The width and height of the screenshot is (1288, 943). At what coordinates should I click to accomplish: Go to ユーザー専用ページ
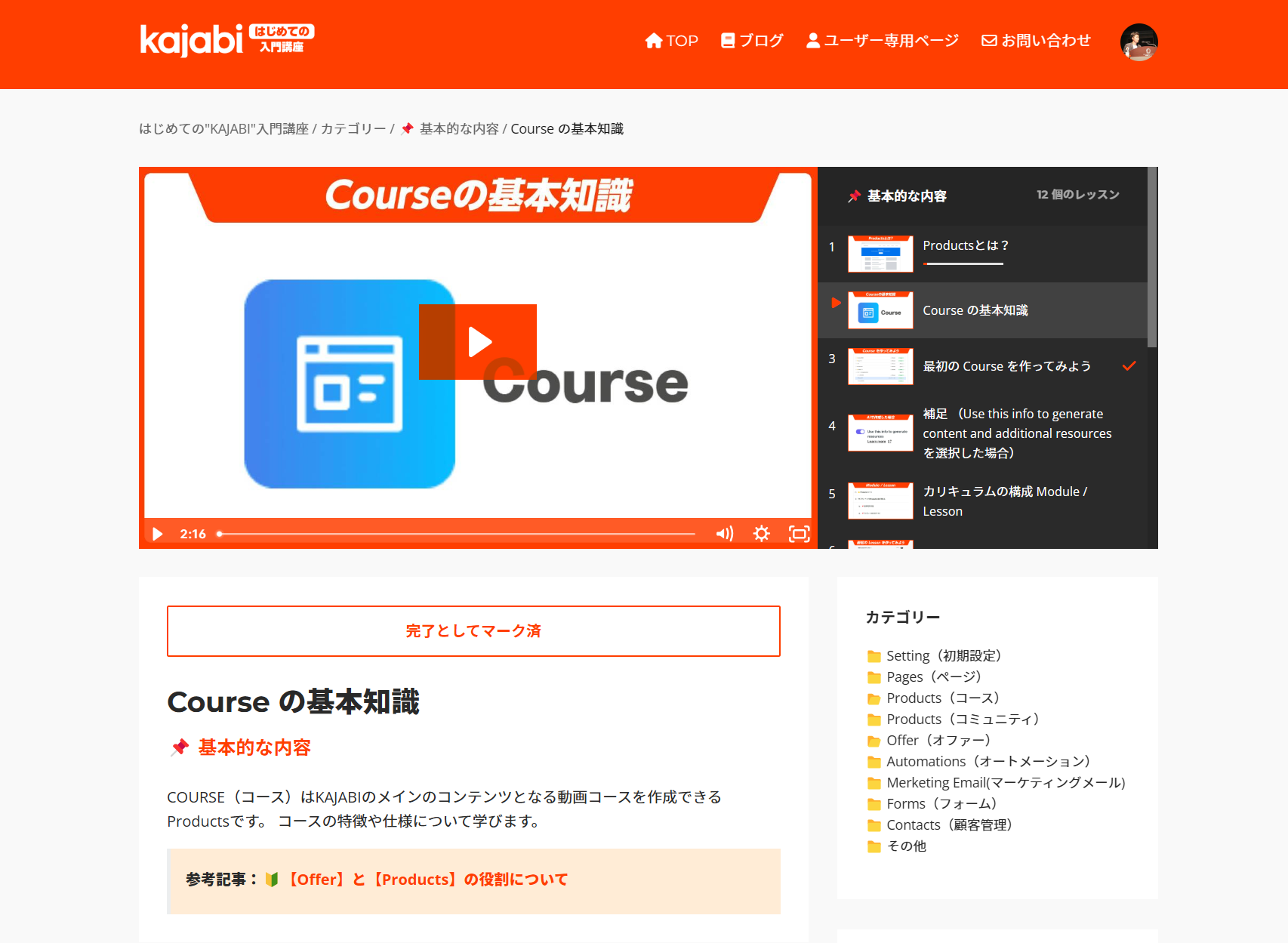883,41
